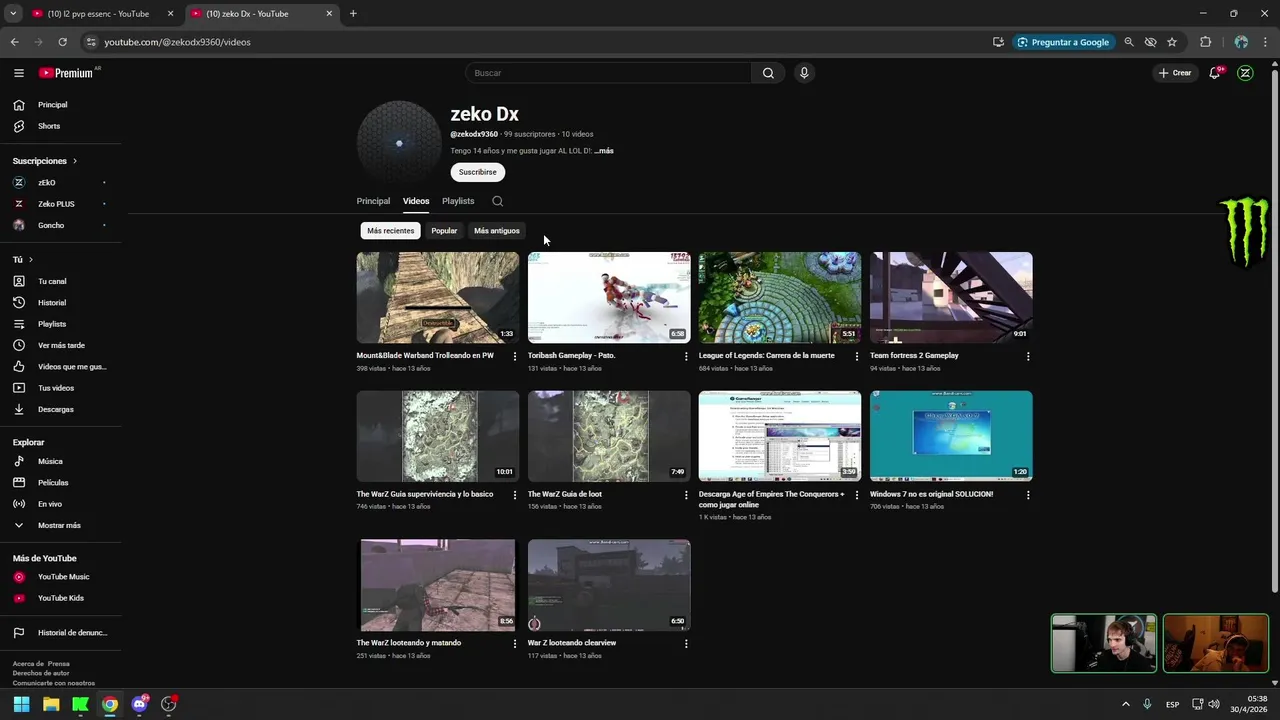Click the Crear button

pos(1175,73)
